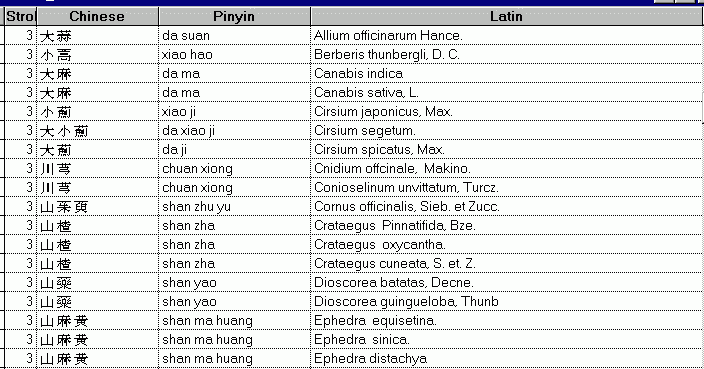Click 'Ephedra distachya' cell
The height and width of the screenshot is (369, 704).
coord(506,358)
